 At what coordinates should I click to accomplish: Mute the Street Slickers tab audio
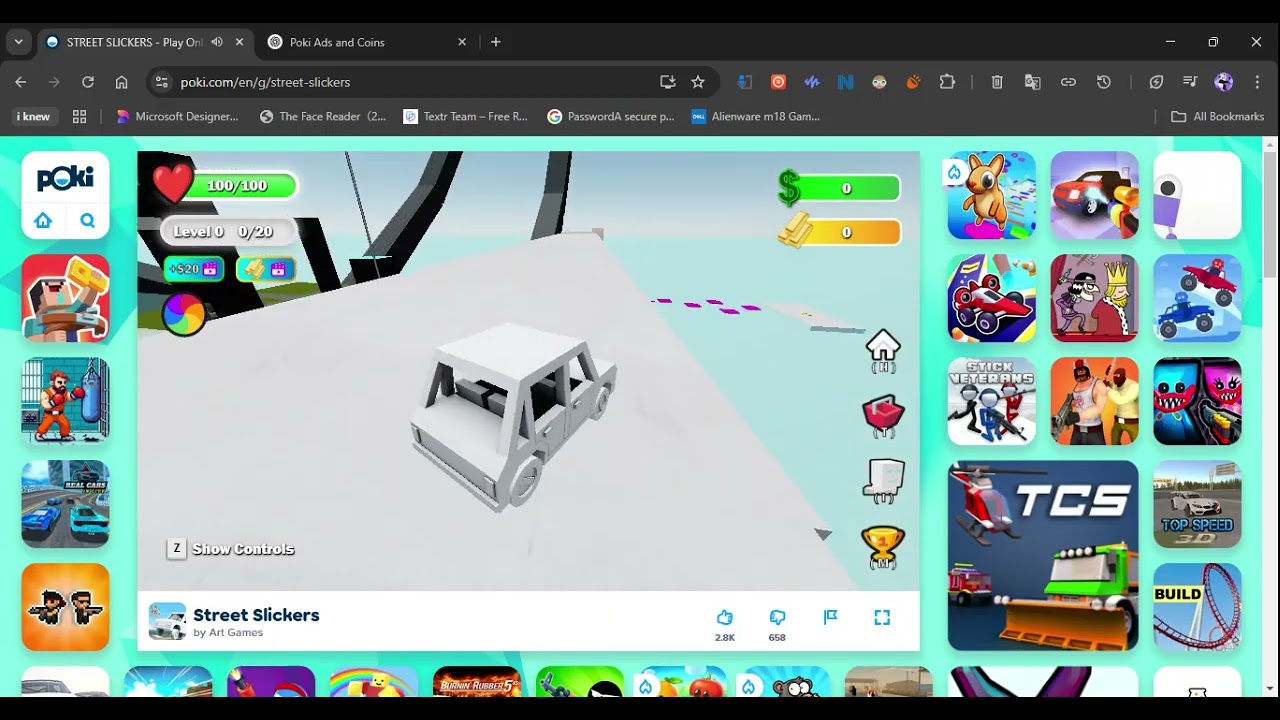tap(217, 42)
